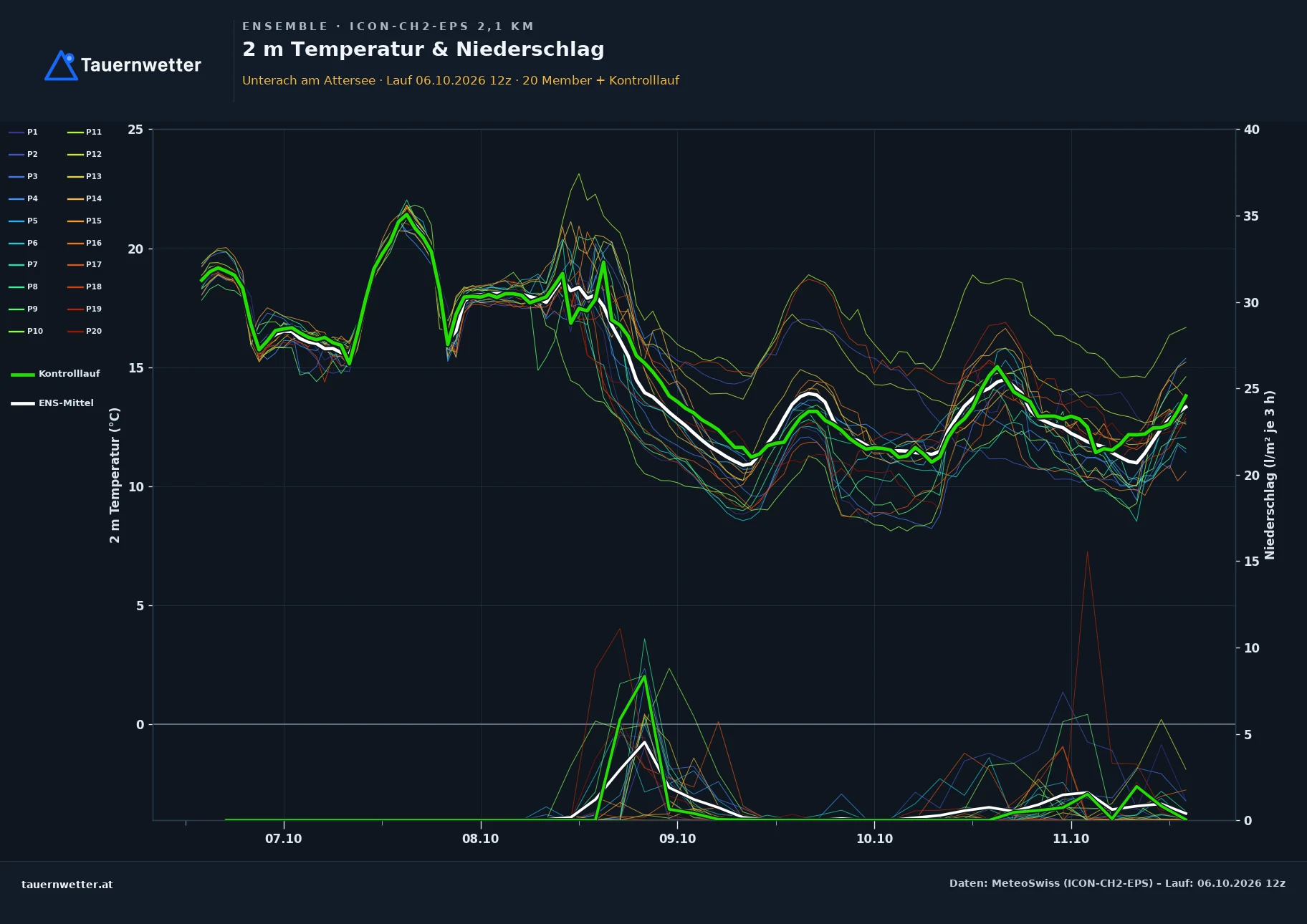Open the tauernwetter.at footer link
The image size is (1307, 924).
pos(67,885)
